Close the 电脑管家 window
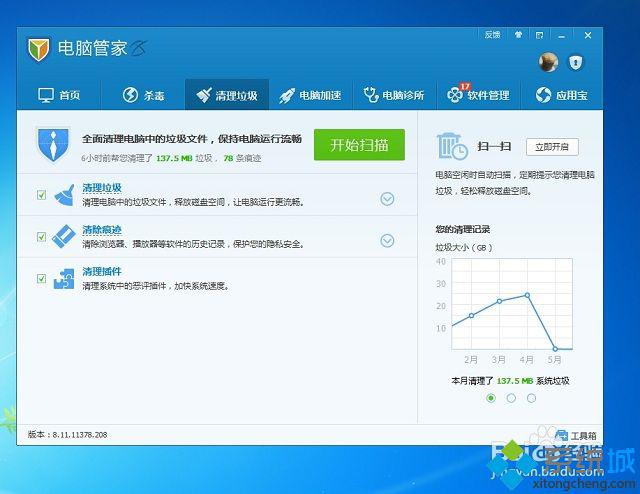 pyautogui.click(x=588, y=36)
